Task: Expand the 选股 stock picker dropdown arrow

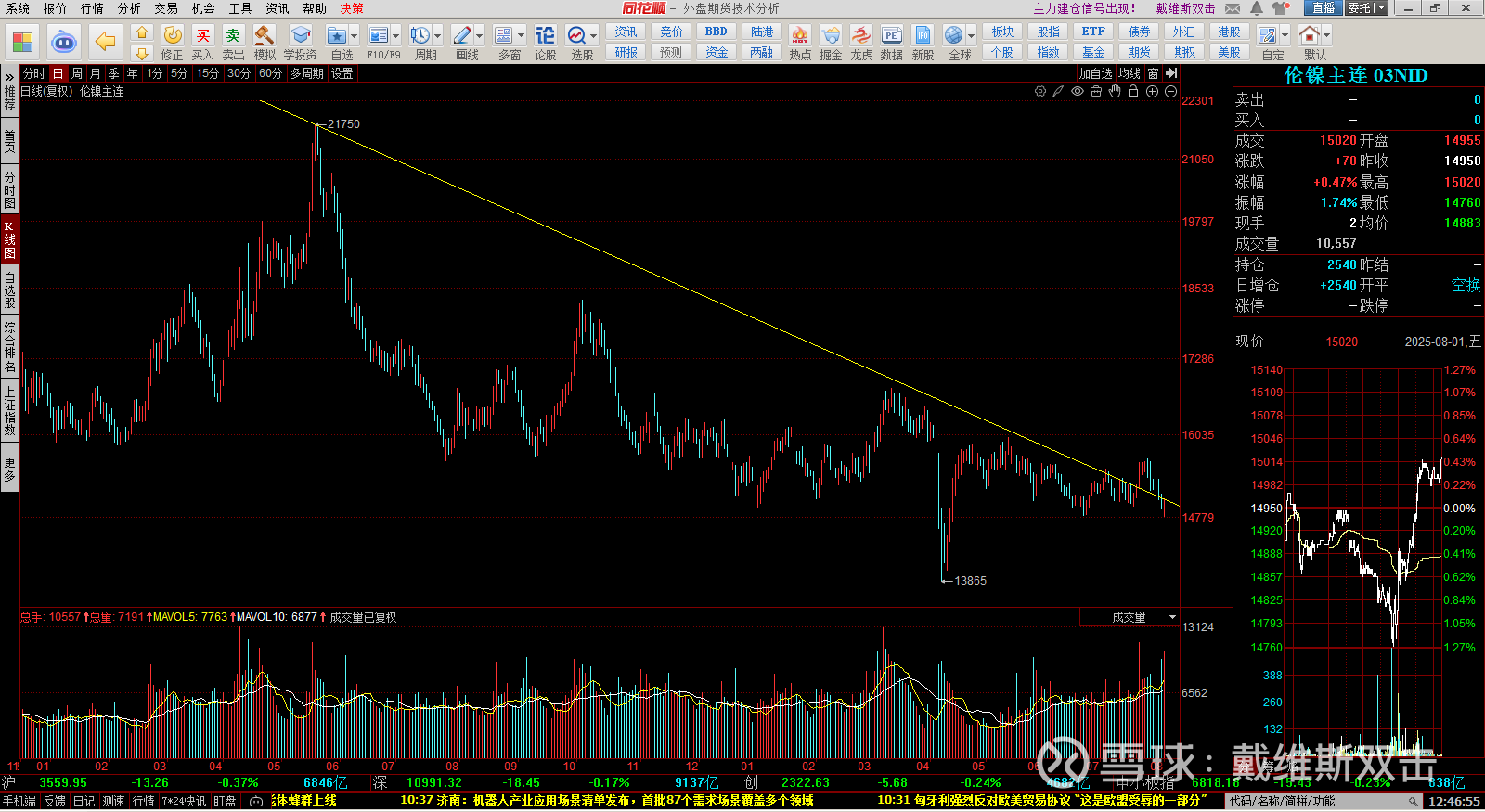Action: click(x=594, y=36)
